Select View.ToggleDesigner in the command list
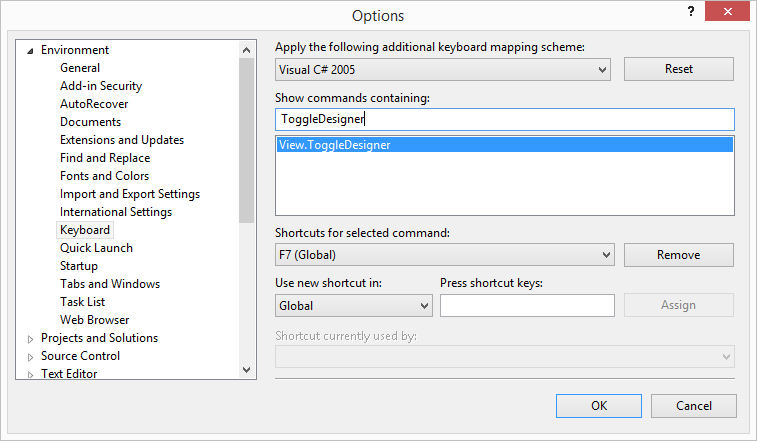 pos(335,145)
